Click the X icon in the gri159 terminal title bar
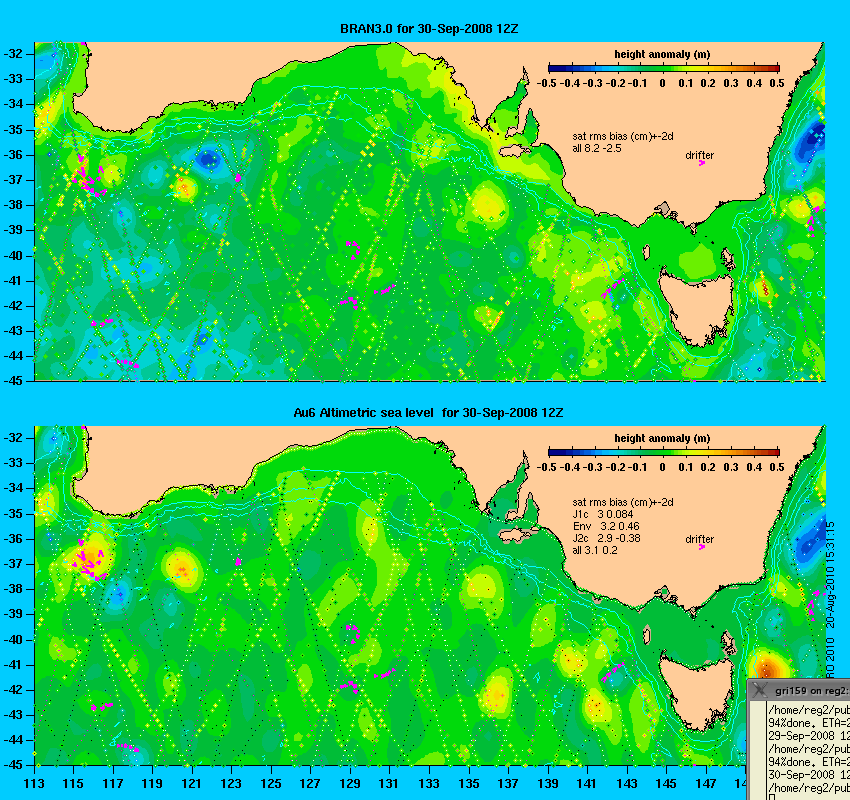This screenshot has width=850, height=800. pyautogui.click(x=761, y=690)
